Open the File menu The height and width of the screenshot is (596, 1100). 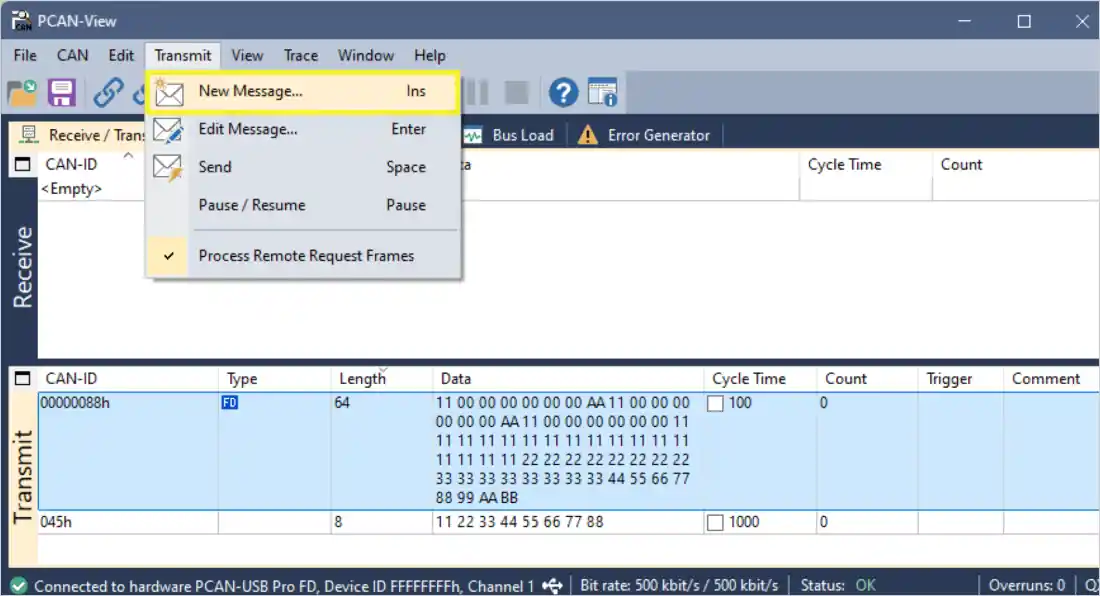[x=25, y=55]
